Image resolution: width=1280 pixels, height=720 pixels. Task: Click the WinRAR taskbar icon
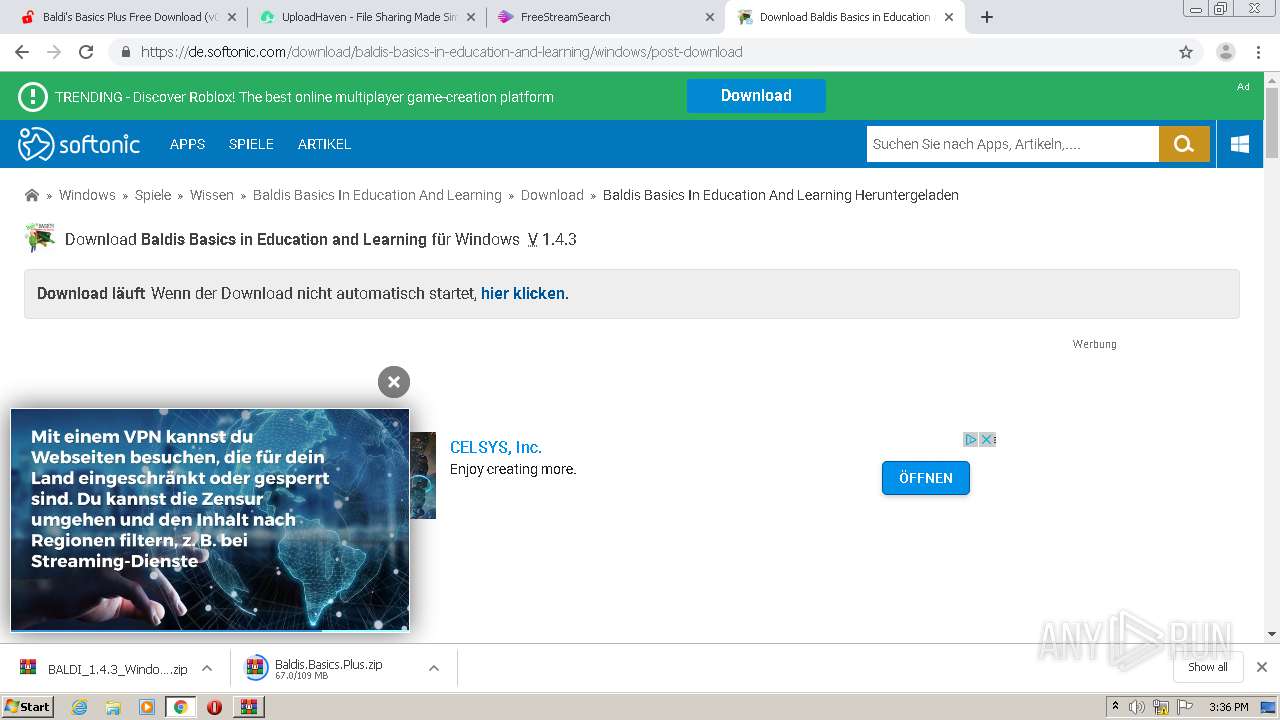(249, 707)
